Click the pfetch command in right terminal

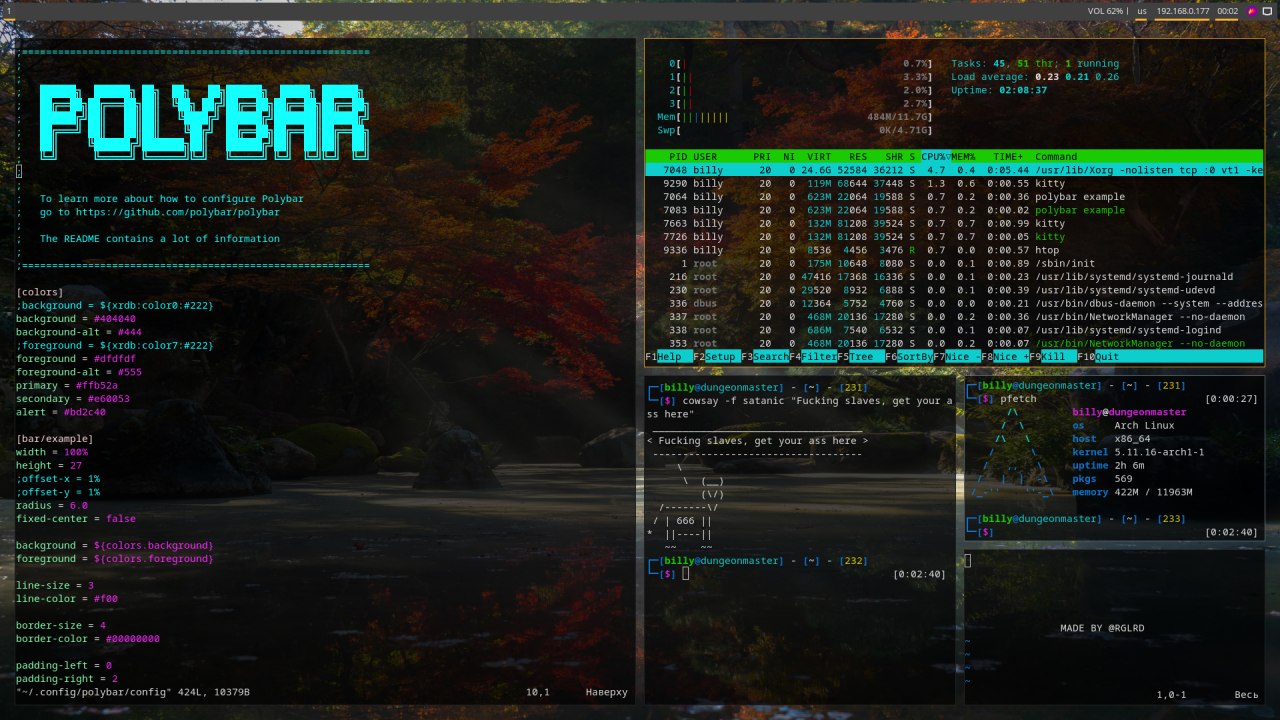click(x=1019, y=399)
